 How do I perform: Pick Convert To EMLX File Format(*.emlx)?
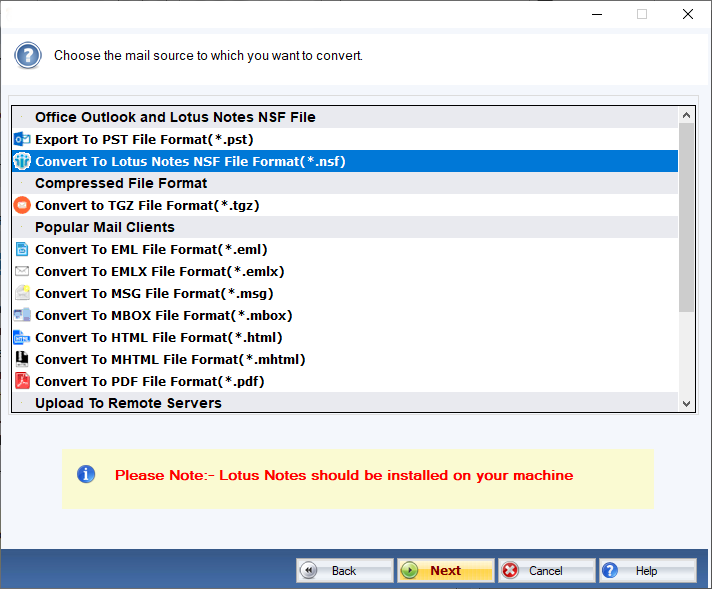(x=345, y=271)
